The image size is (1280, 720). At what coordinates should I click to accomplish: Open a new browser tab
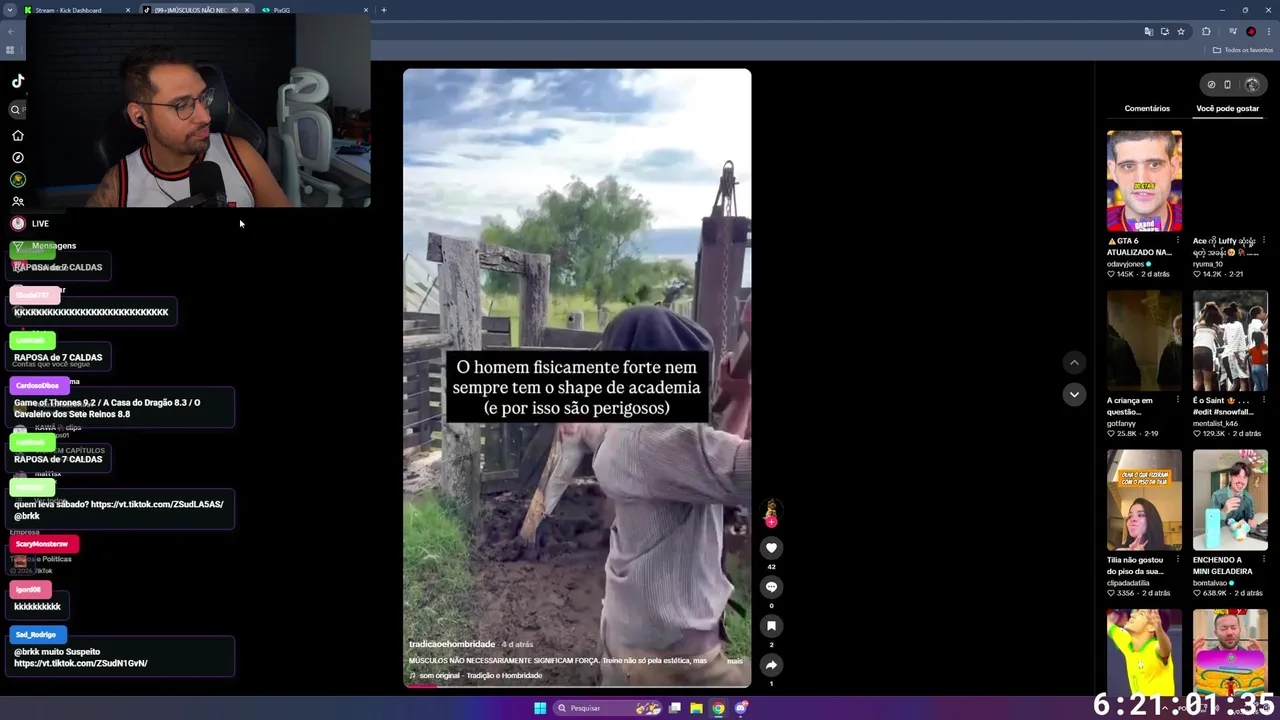[384, 10]
